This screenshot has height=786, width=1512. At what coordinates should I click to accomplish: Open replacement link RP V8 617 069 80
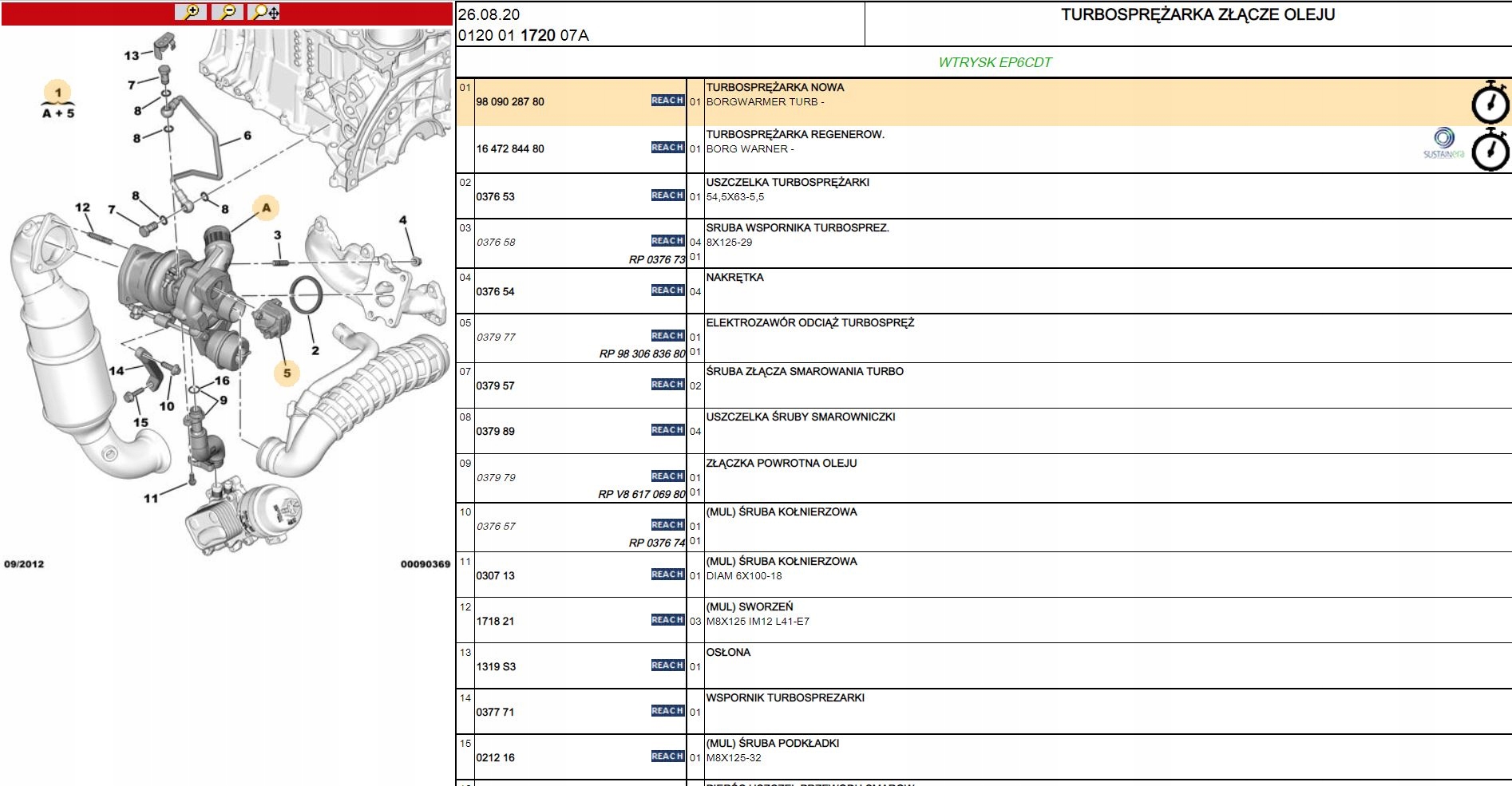coord(642,494)
